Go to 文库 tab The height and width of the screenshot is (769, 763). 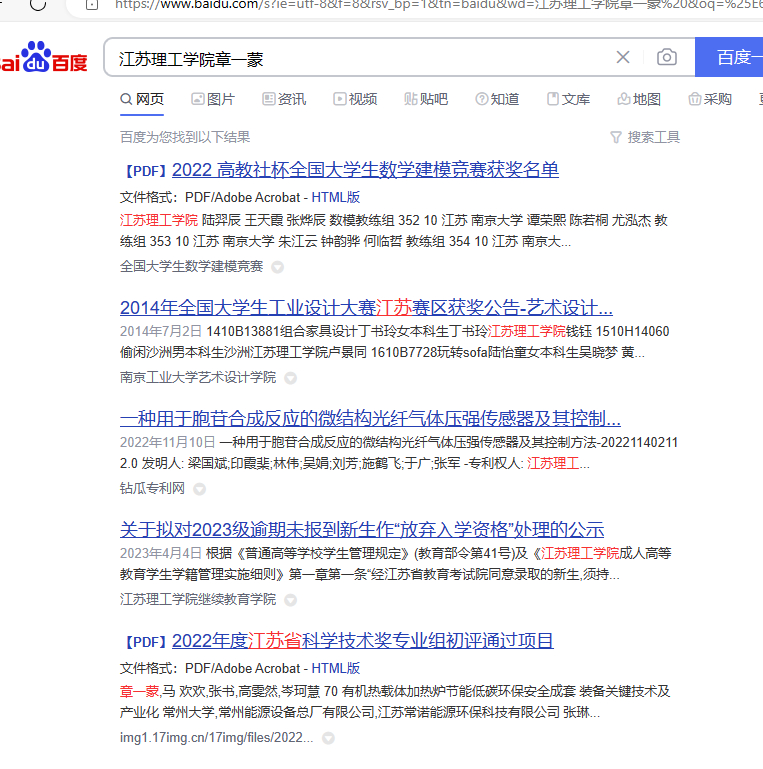point(568,100)
